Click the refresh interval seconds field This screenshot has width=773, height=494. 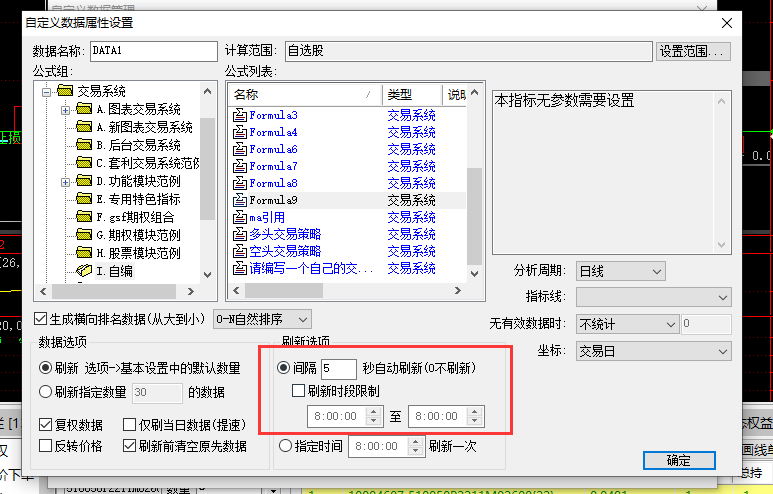[339, 368]
